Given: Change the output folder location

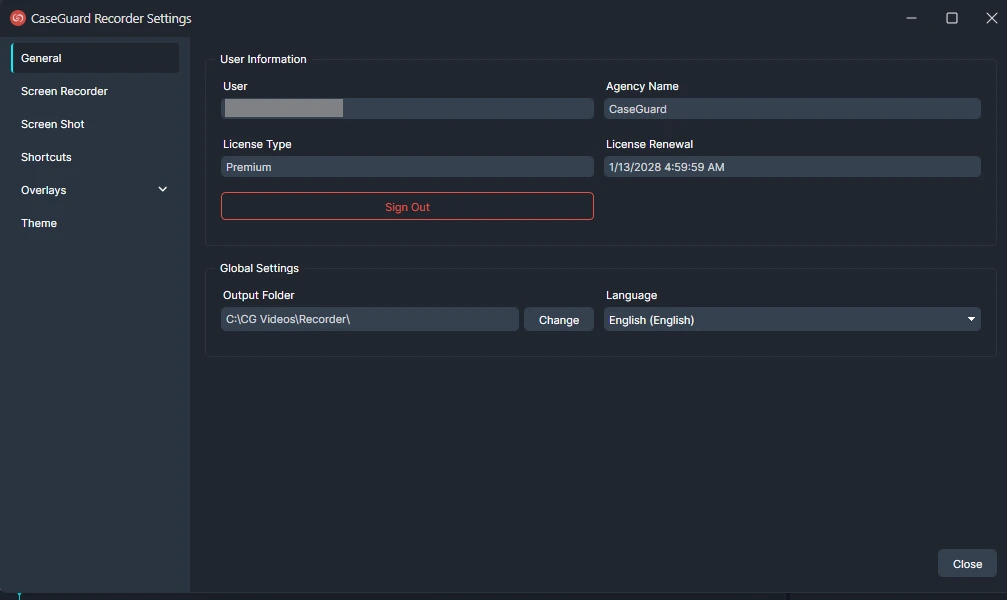Looking at the screenshot, I should coord(559,319).
